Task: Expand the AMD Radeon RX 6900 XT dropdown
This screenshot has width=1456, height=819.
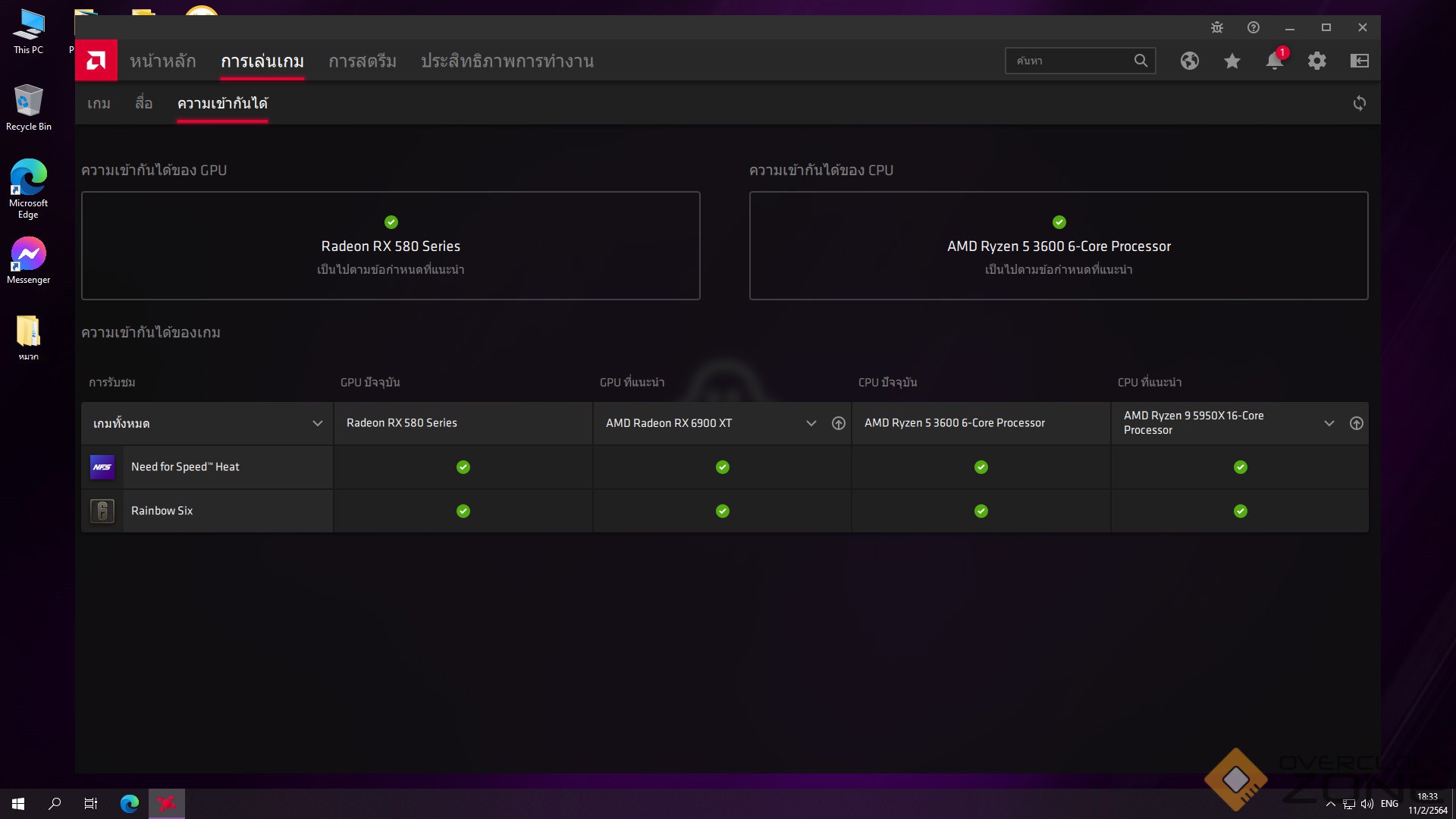Action: [811, 423]
